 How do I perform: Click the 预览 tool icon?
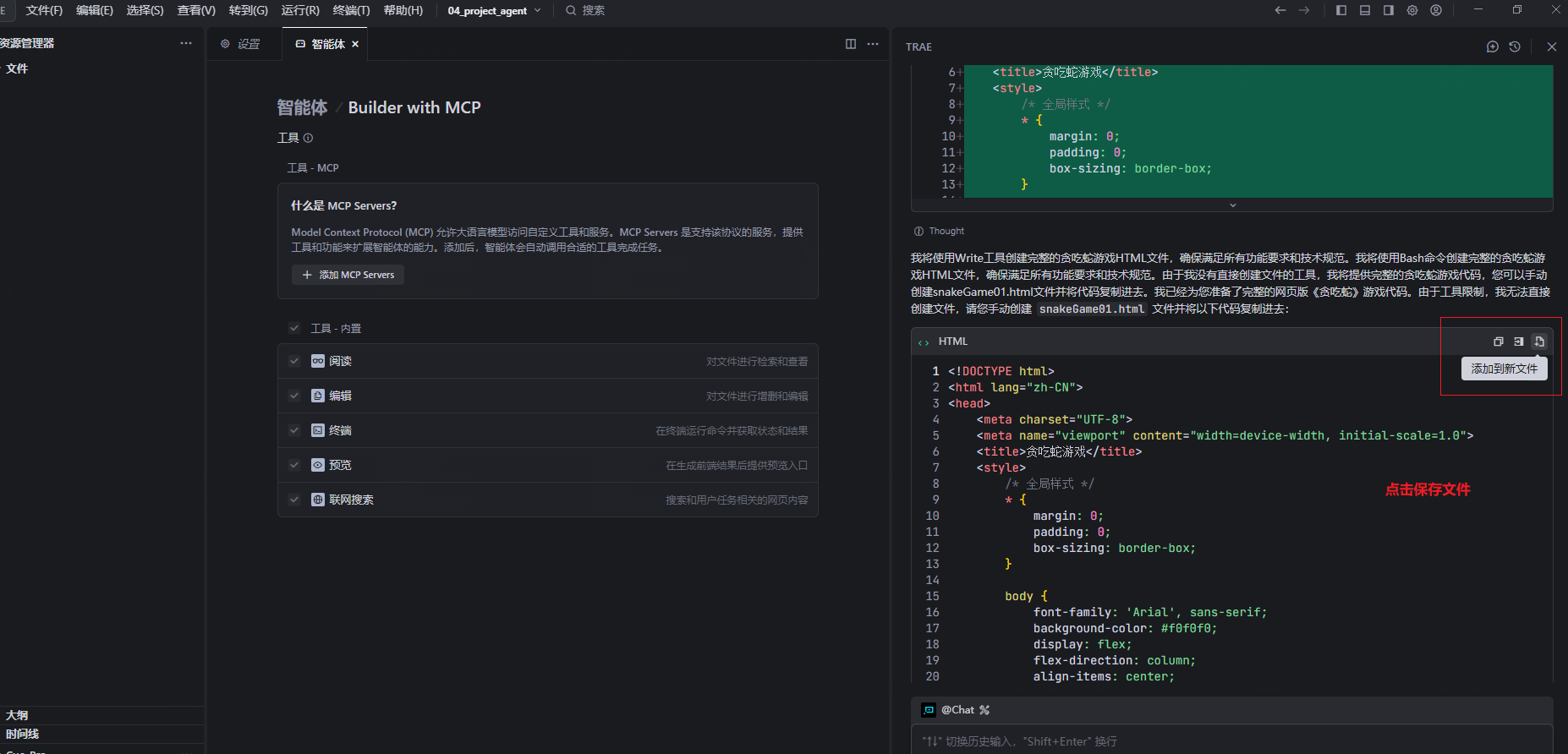[x=318, y=465]
